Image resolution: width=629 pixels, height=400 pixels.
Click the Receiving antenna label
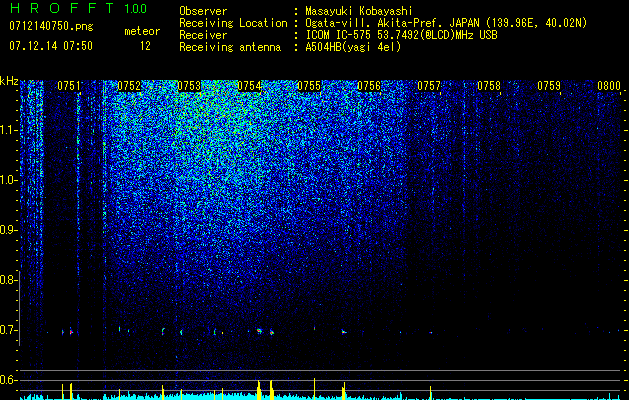pyautogui.click(x=230, y=47)
